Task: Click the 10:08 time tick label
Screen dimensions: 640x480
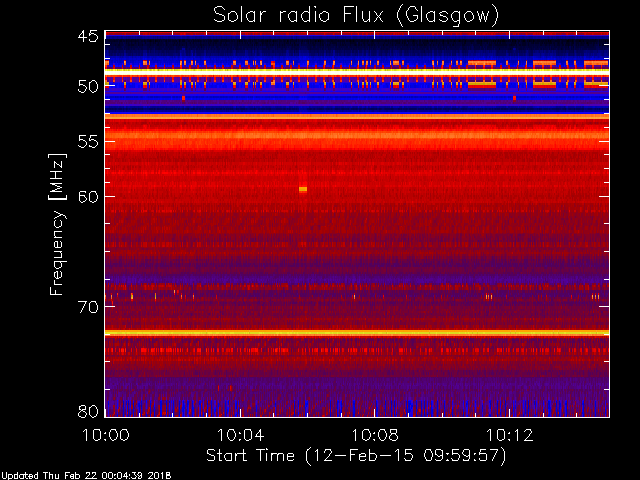Action: [375, 435]
